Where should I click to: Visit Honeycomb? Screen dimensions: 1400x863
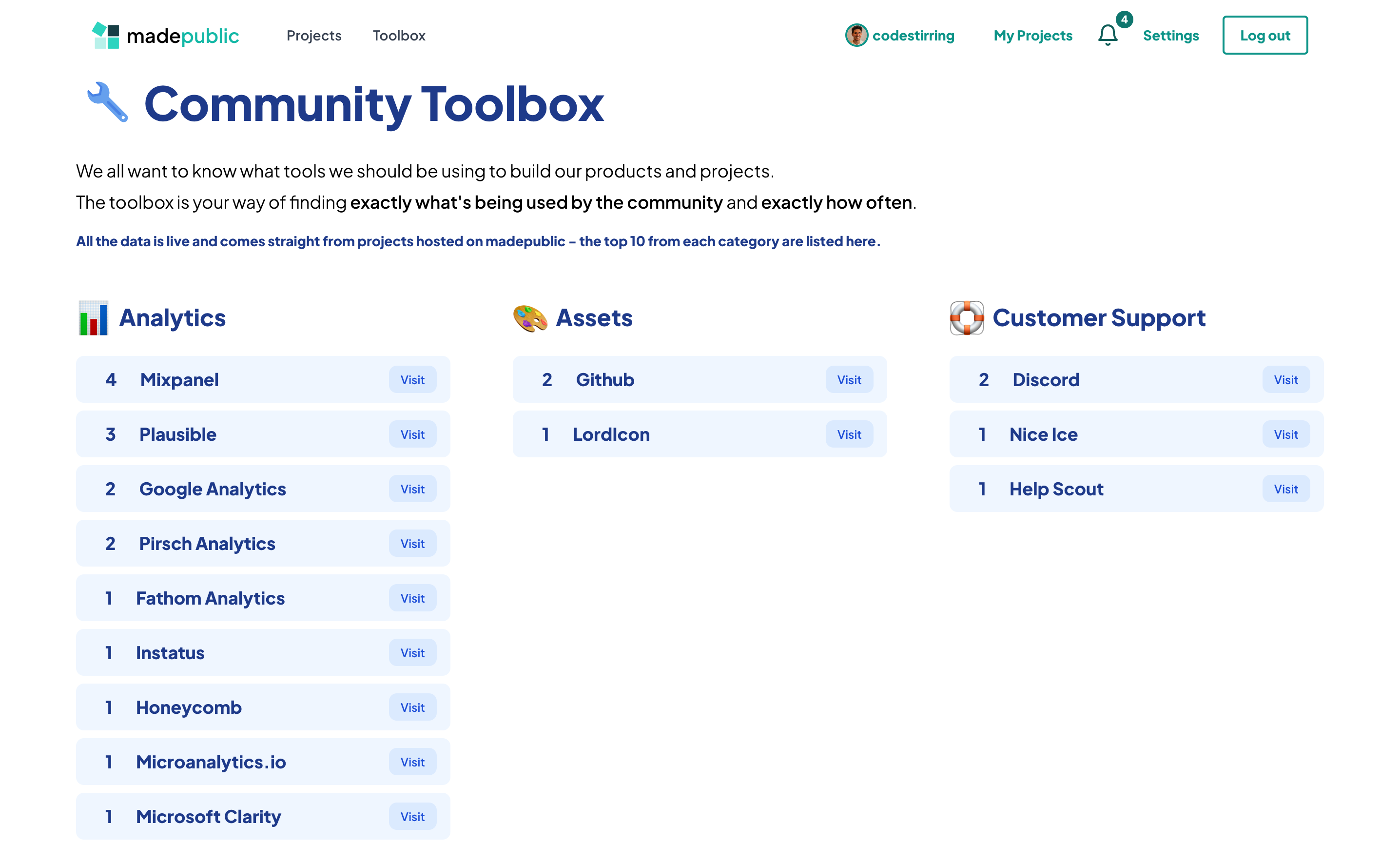point(412,707)
